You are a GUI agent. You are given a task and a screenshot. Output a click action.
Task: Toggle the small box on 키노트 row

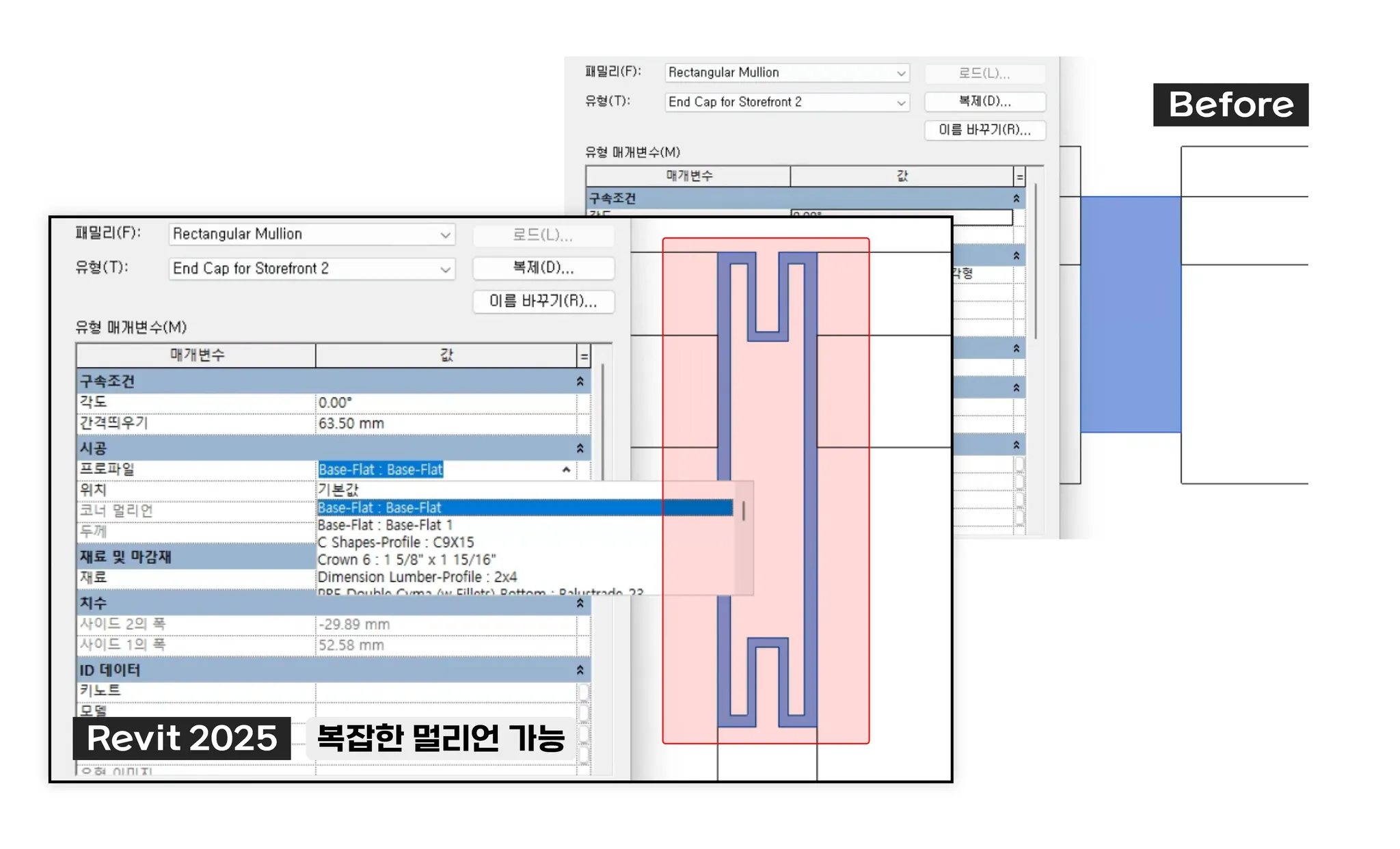coord(583,692)
